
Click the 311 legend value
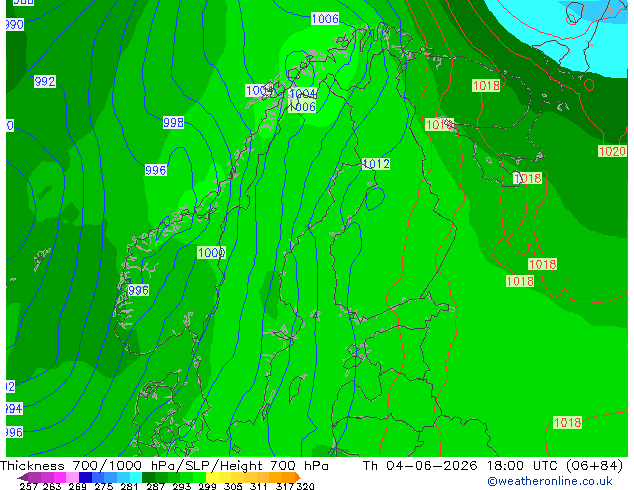[x=259, y=486]
